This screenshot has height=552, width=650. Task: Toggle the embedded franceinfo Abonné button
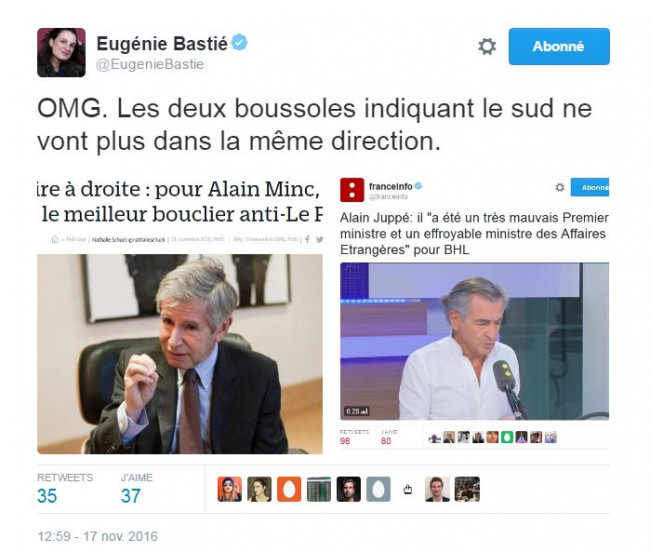590,187
